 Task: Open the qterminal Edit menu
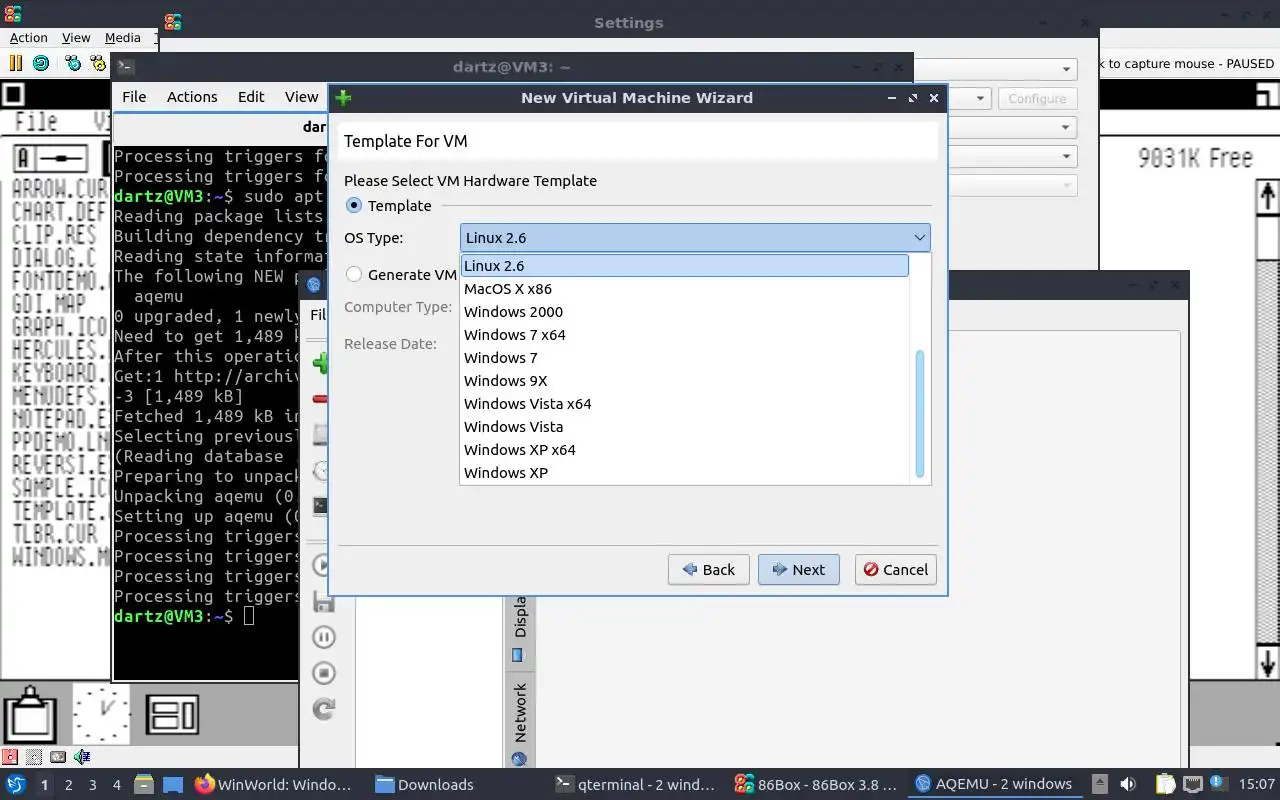[251, 96]
